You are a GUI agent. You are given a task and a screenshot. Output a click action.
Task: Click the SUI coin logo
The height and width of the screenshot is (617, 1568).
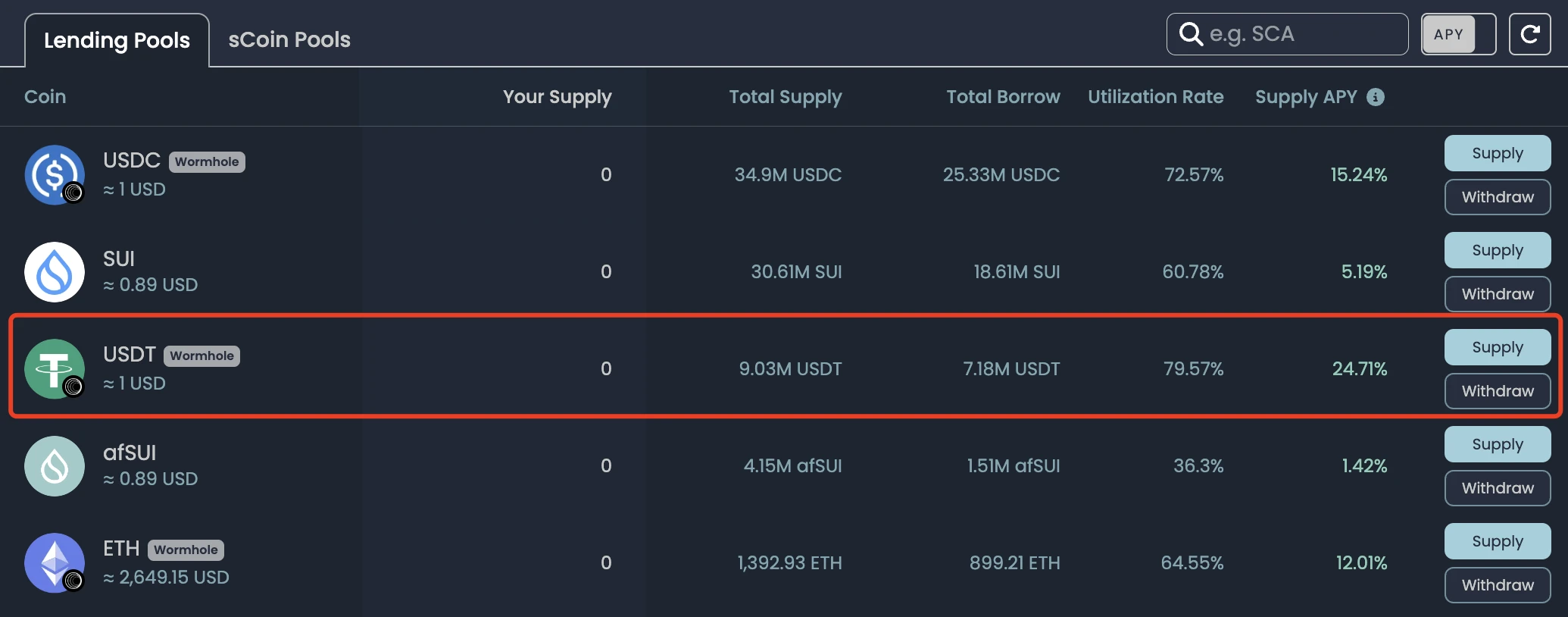(55, 272)
